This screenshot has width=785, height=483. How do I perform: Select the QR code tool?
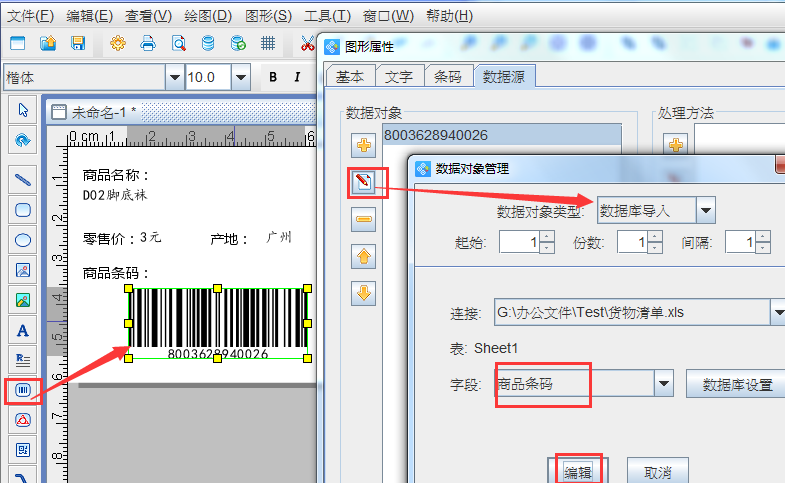tap(22, 451)
